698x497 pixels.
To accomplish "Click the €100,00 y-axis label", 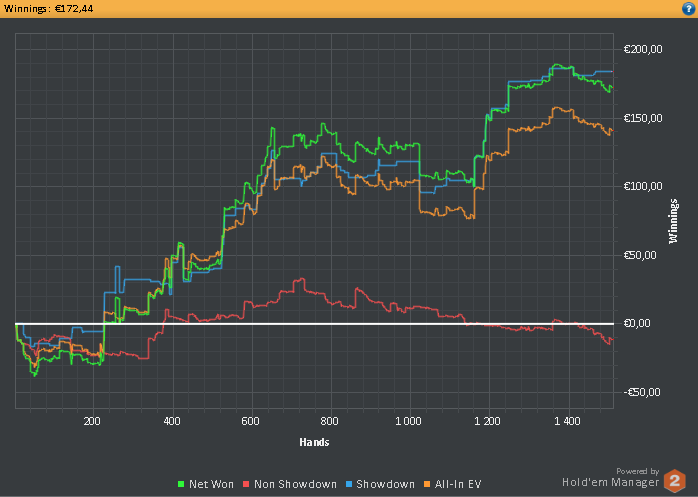I will (643, 187).
